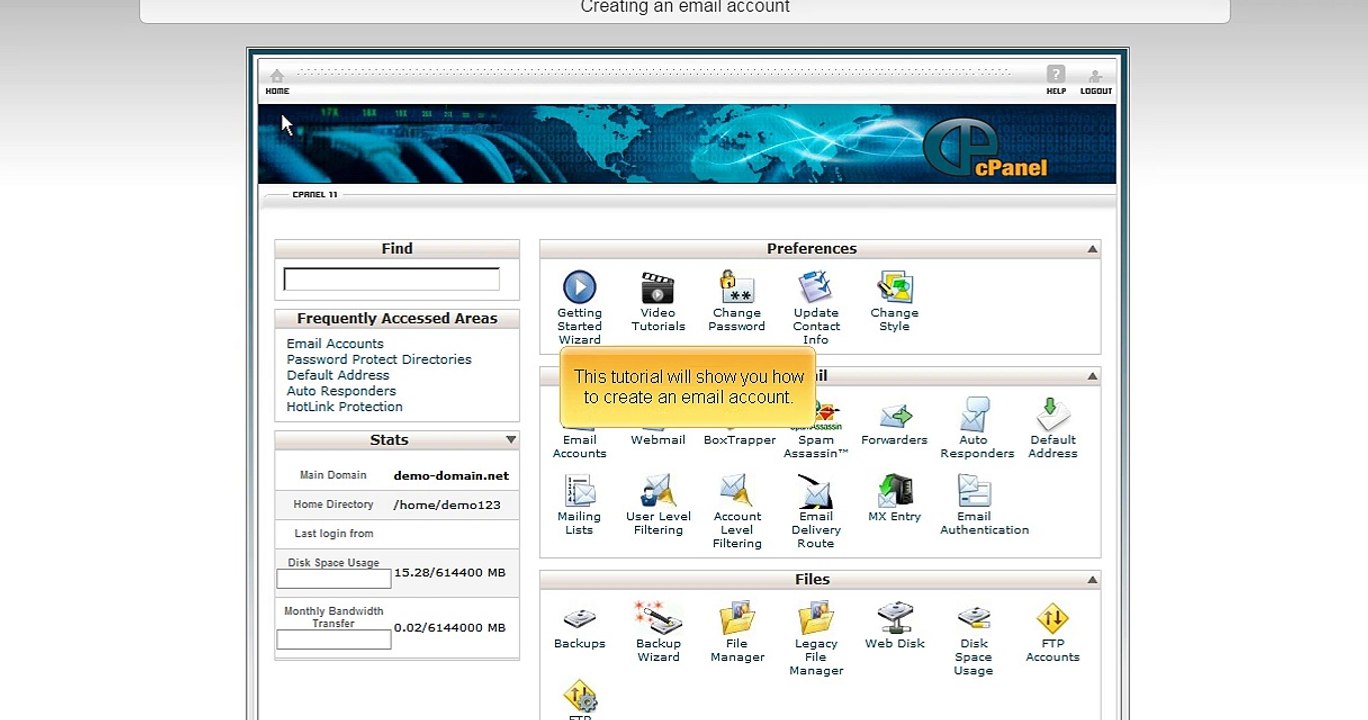Click the Frequently Accessed Areas header
1368x720 pixels.
[397, 319]
